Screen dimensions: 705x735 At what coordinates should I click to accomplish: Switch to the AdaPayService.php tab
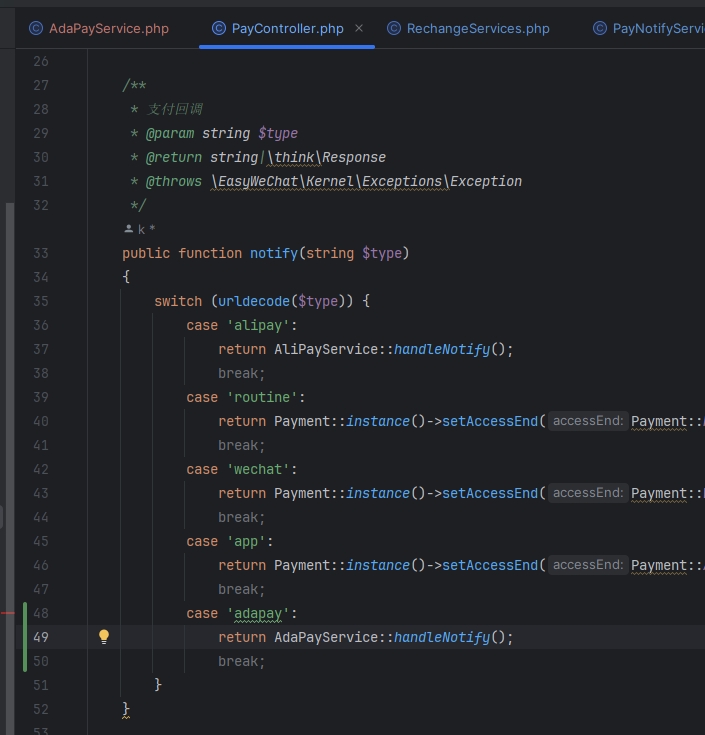(108, 29)
